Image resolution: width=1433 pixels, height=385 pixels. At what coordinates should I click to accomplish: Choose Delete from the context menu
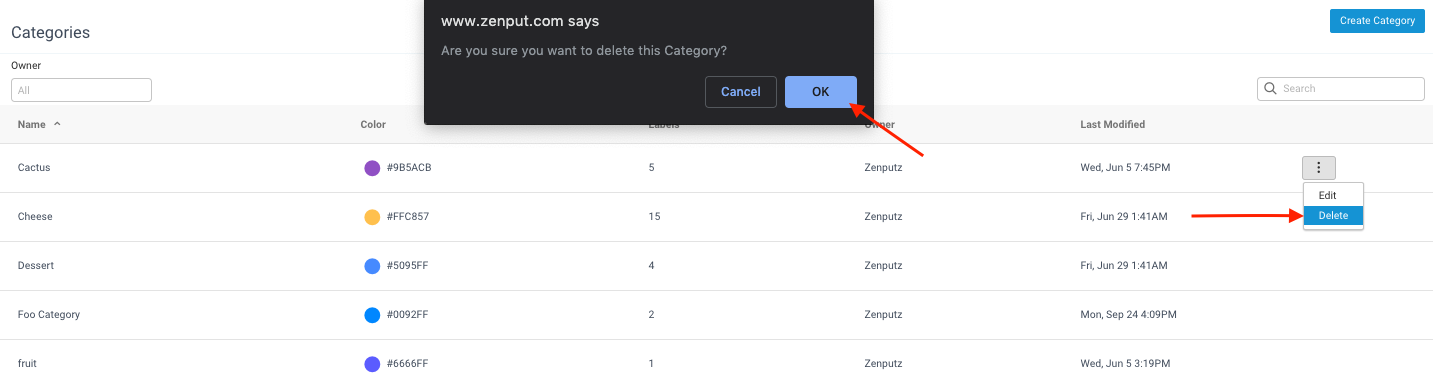pos(1333,216)
